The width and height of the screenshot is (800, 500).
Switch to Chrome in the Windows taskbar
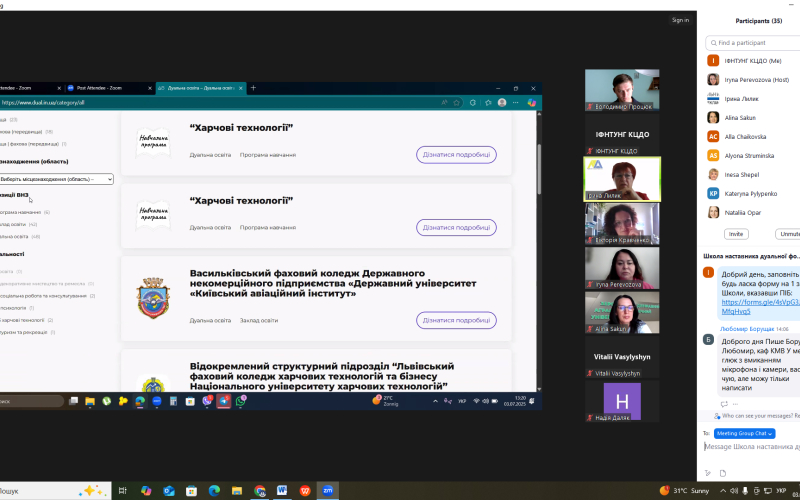260,491
